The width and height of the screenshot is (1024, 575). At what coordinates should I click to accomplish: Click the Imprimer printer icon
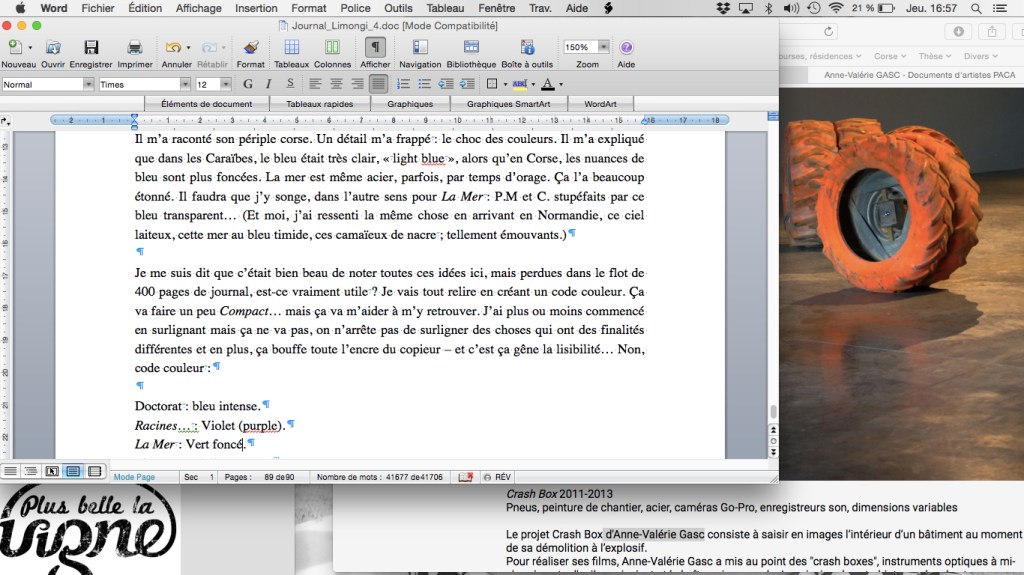point(135,48)
